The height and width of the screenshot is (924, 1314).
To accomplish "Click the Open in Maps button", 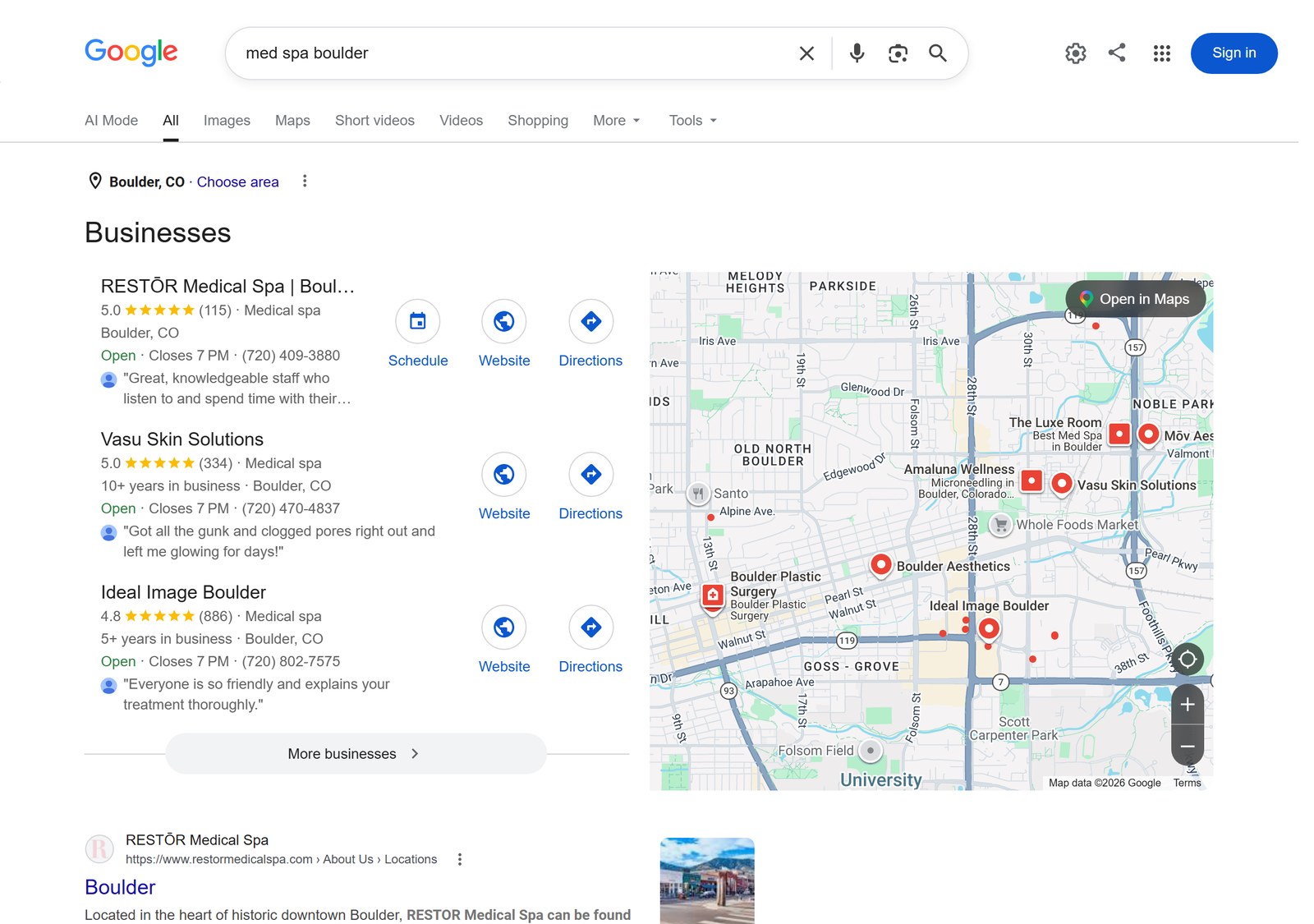I will (1136, 299).
